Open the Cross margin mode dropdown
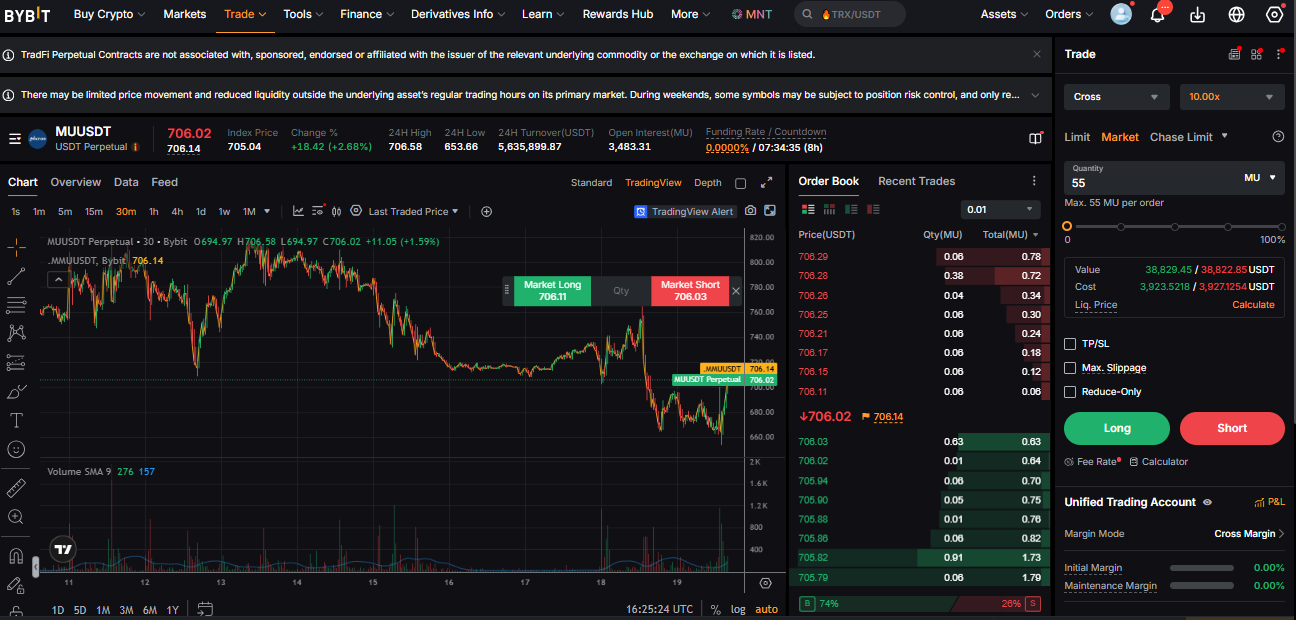 1116,97
